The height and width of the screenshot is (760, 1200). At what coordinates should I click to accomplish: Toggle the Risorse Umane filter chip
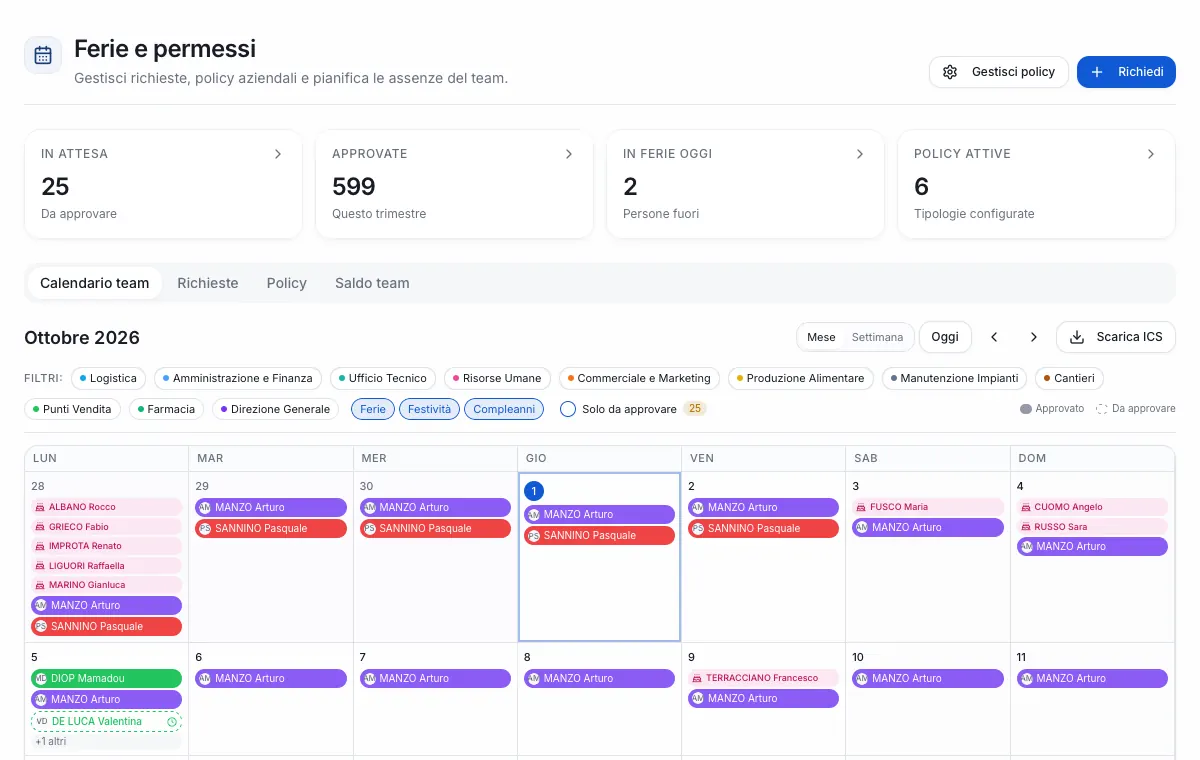(x=497, y=378)
